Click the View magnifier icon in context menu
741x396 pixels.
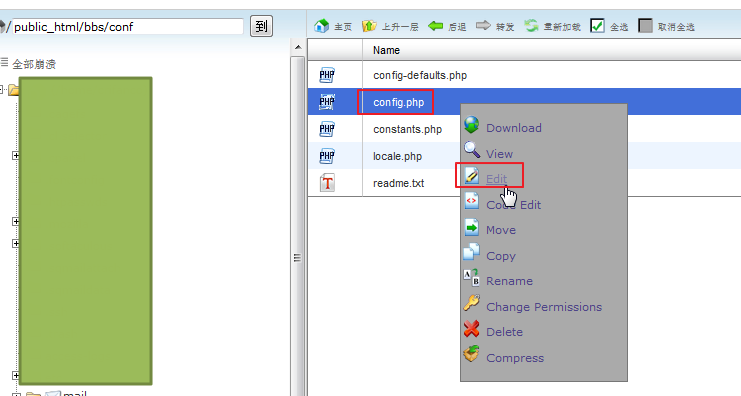(x=472, y=150)
